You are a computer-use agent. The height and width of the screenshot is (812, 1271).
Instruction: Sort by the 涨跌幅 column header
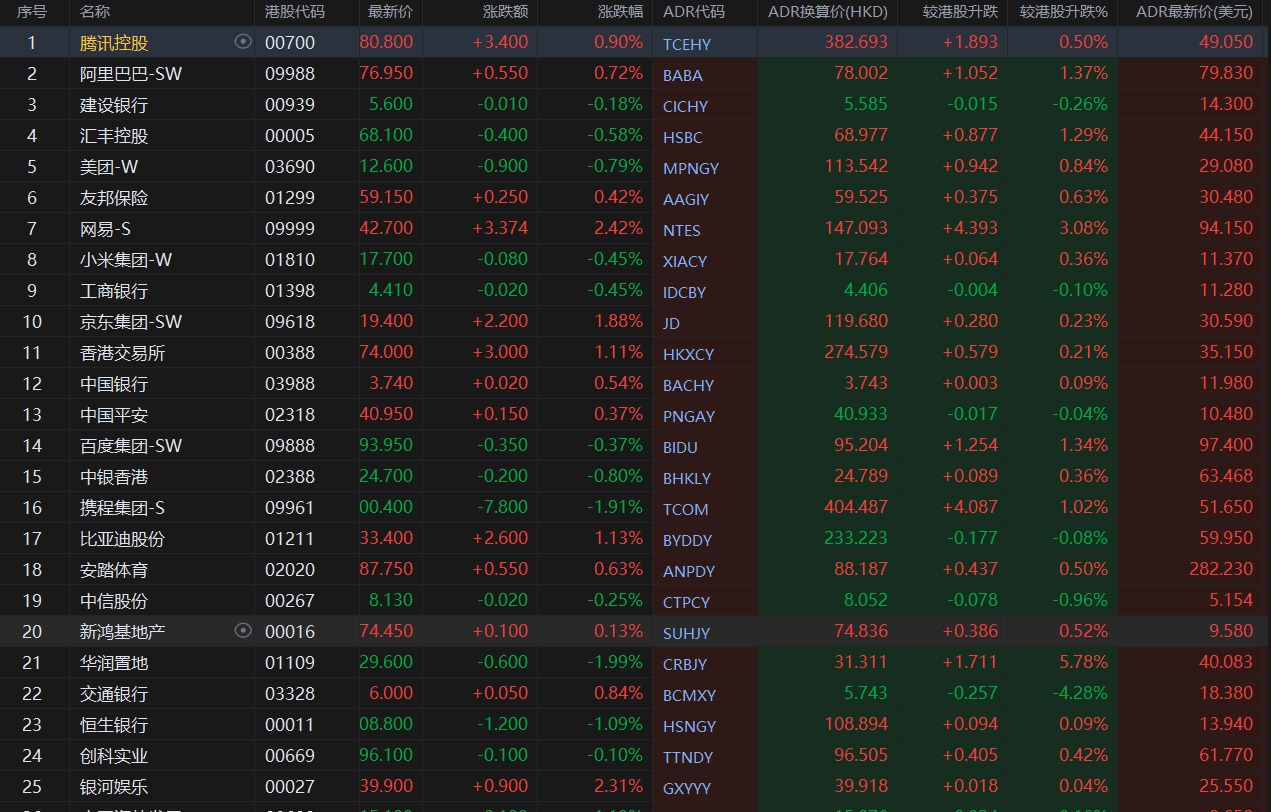point(620,12)
